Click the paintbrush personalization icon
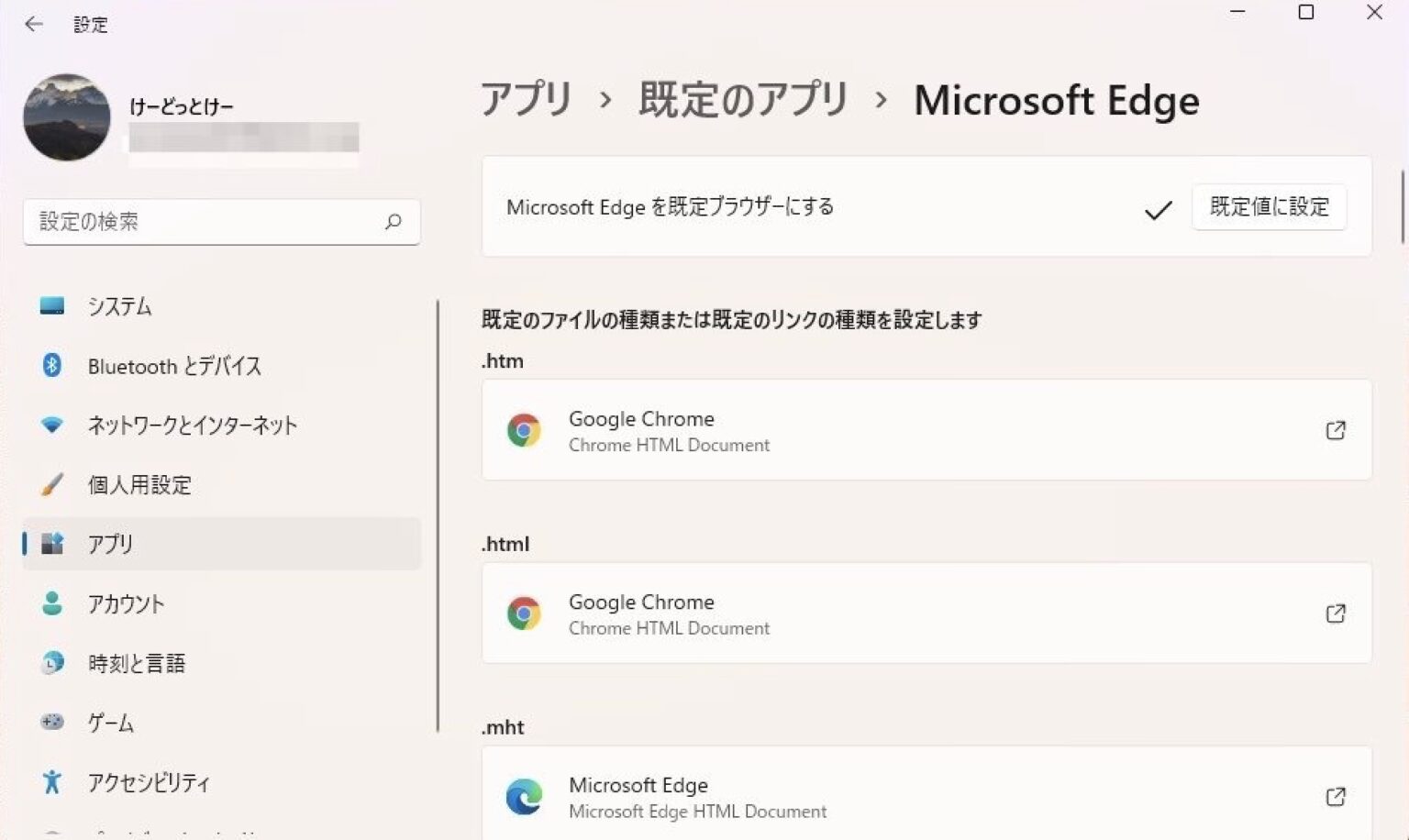 click(52, 484)
